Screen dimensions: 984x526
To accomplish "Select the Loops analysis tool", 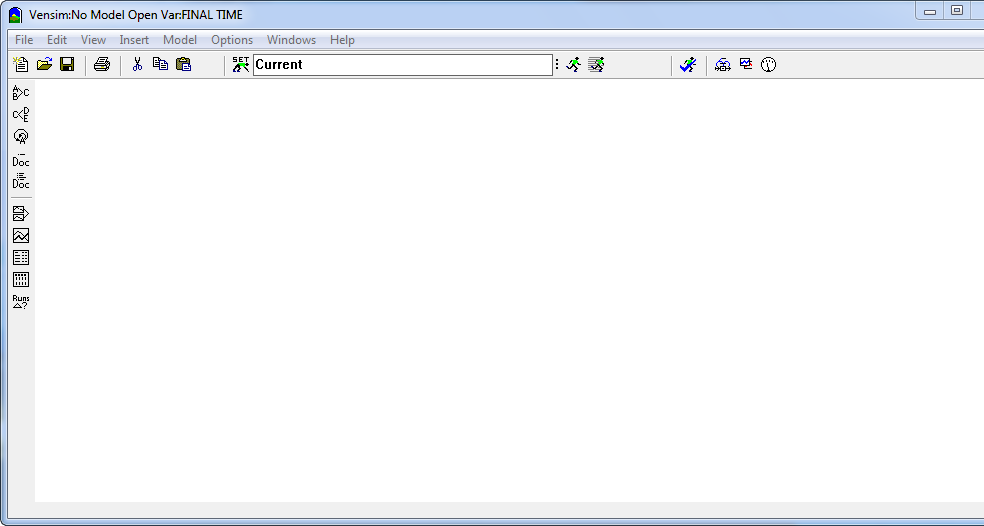I will coord(20,137).
